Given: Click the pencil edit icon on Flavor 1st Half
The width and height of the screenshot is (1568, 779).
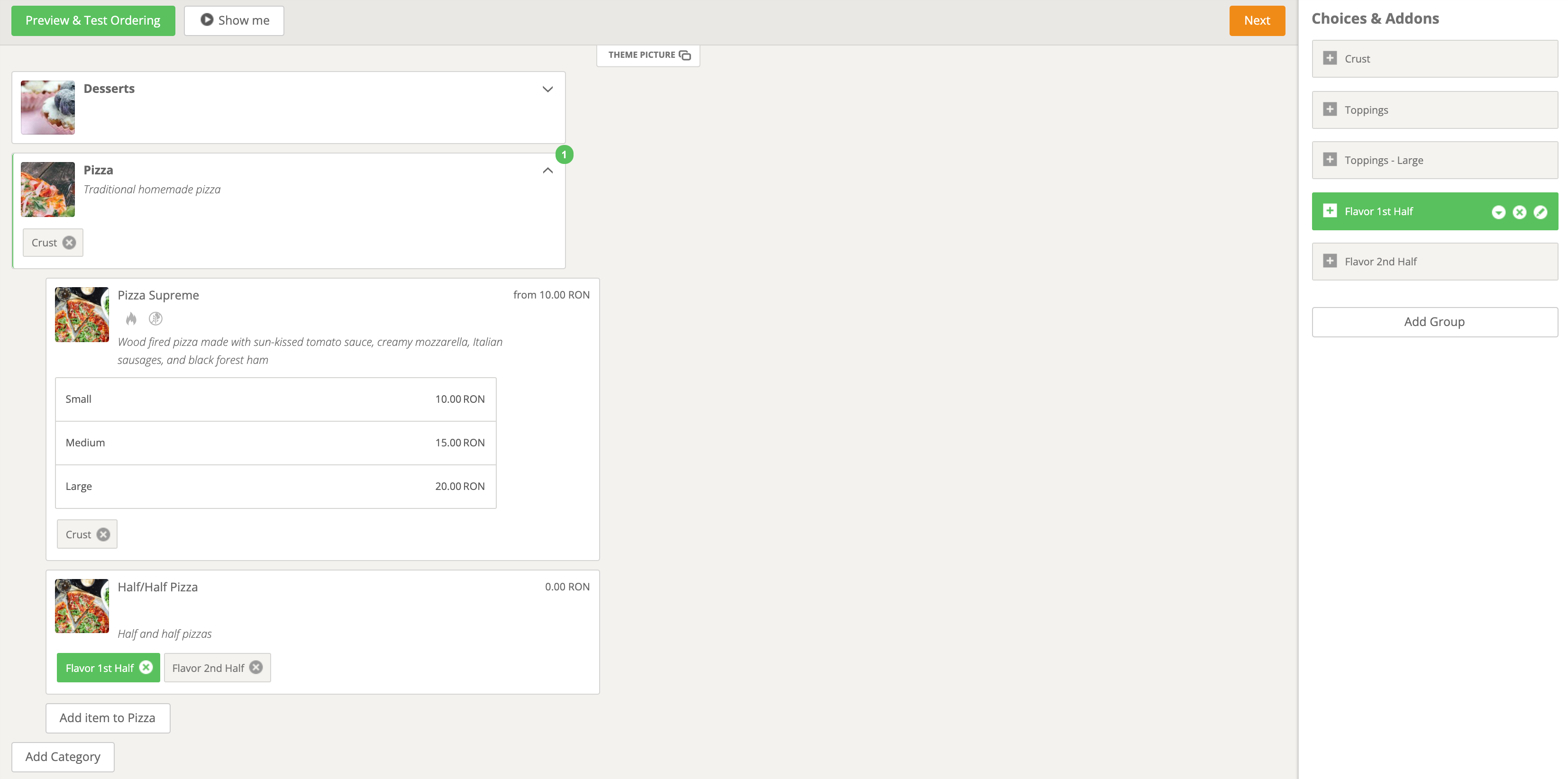Looking at the screenshot, I should pyautogui.click(x=1540, y=212).
